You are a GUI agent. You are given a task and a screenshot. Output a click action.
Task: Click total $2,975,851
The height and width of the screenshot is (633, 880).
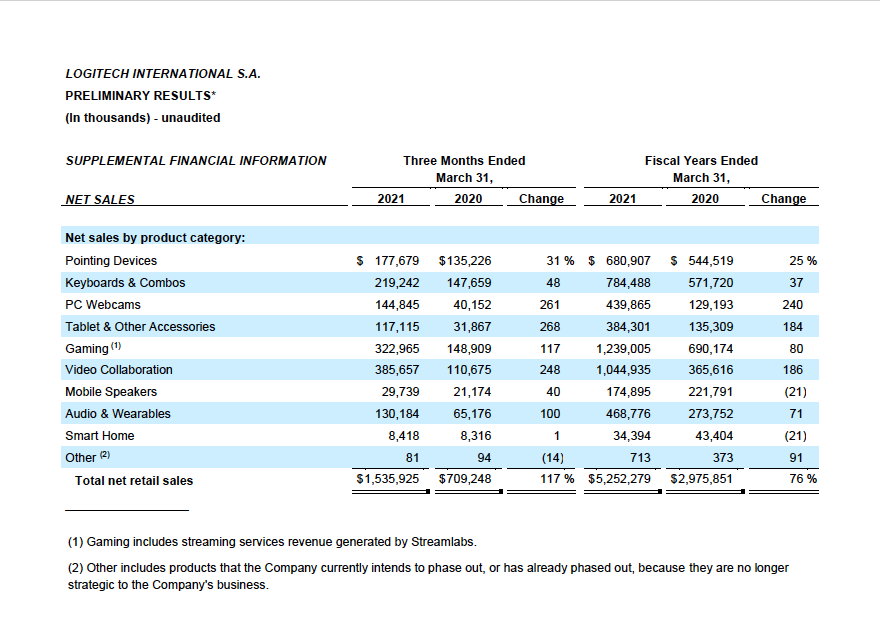coord(701,479)
